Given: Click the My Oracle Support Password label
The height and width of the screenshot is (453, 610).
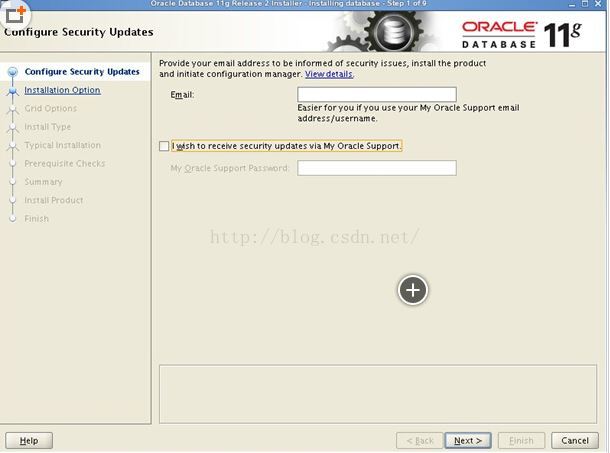Looking at the screenshot, I should pyautogui.click(x=230, y=168).
